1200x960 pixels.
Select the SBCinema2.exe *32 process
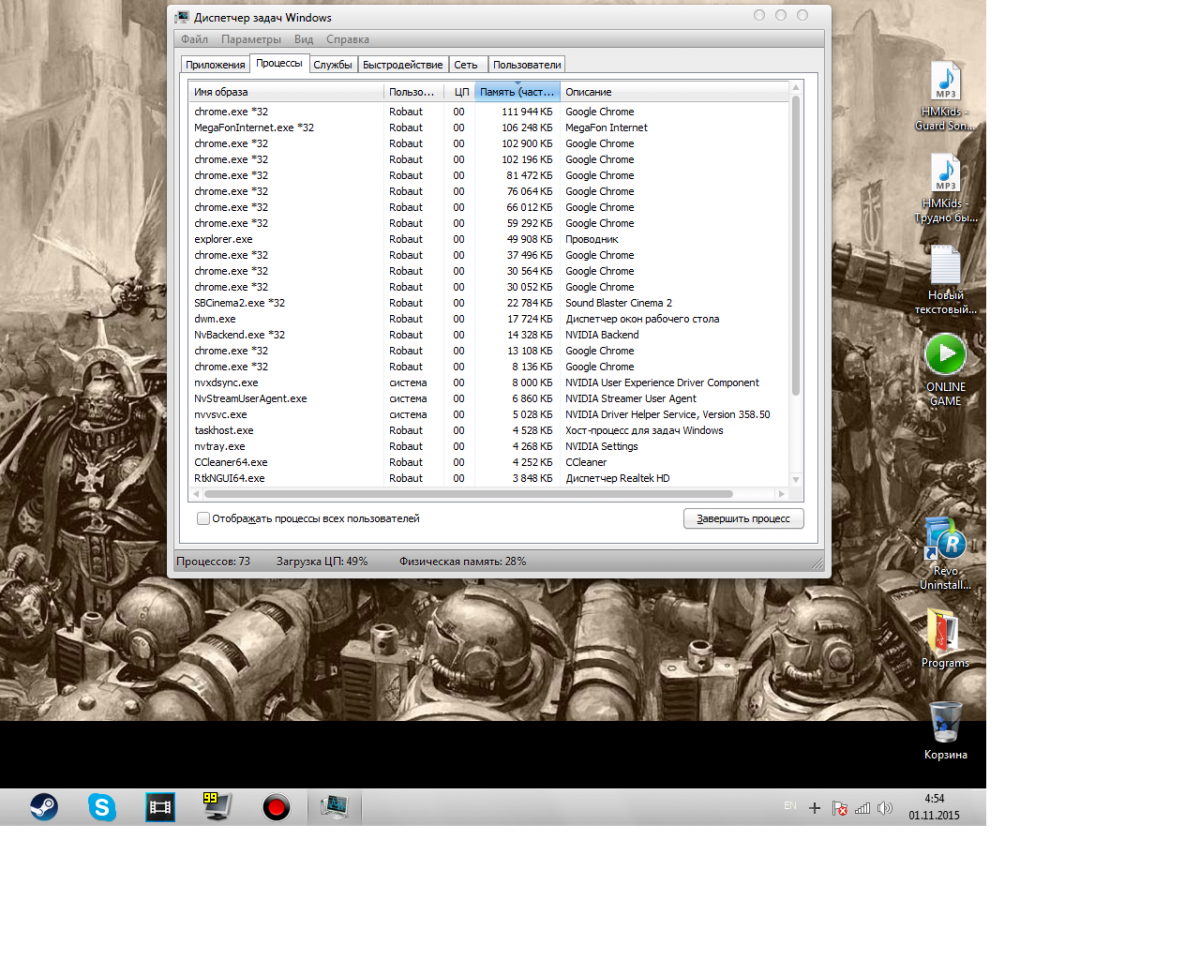click(490, 303)
